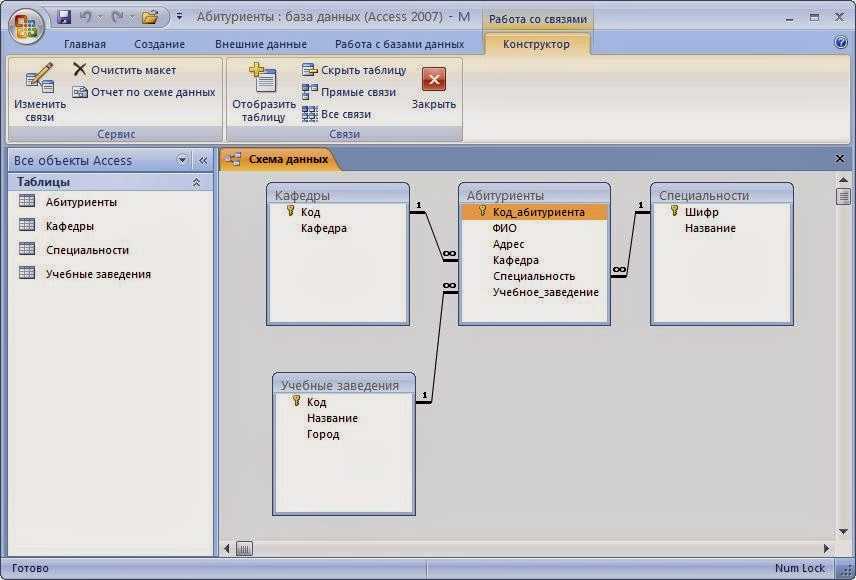Select Кафедры table in navigation pane
Screen dimensions: 856x580
(x=69, y=226)
